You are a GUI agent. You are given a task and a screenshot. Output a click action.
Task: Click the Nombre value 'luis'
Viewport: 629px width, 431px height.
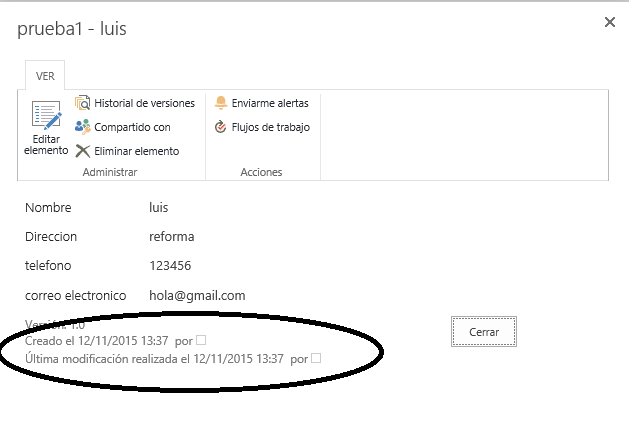(x=158, y=207)
